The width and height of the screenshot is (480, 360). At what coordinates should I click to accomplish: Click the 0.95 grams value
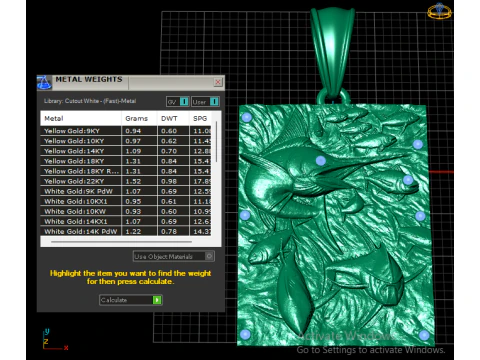[x=133, y=201]
